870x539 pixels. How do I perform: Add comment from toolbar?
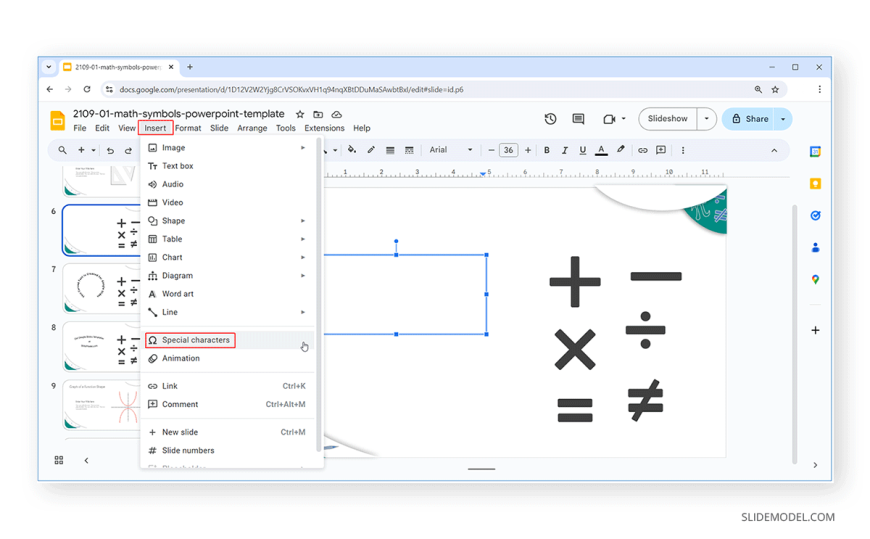pyautogui.click(x=661, y=150)
